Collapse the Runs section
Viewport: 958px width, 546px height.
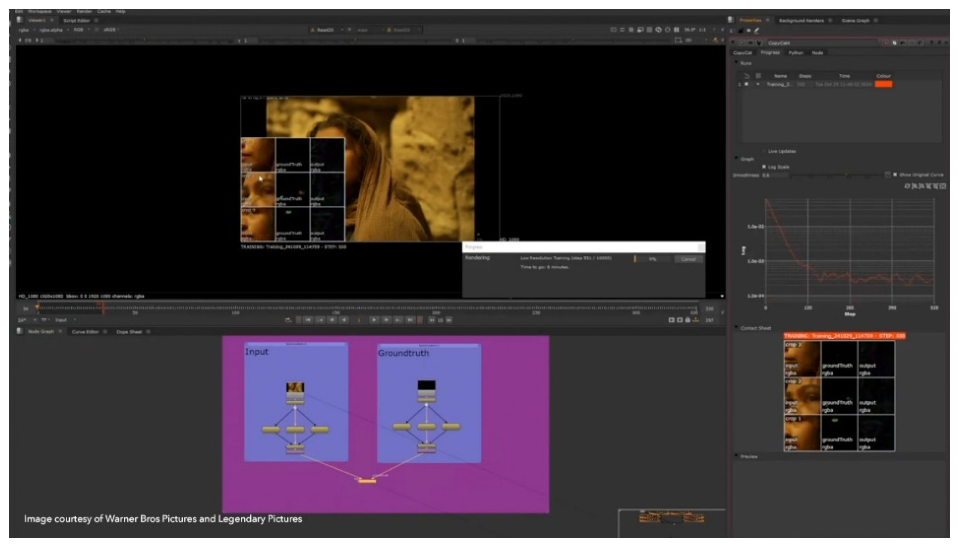(x=736, y=62)
